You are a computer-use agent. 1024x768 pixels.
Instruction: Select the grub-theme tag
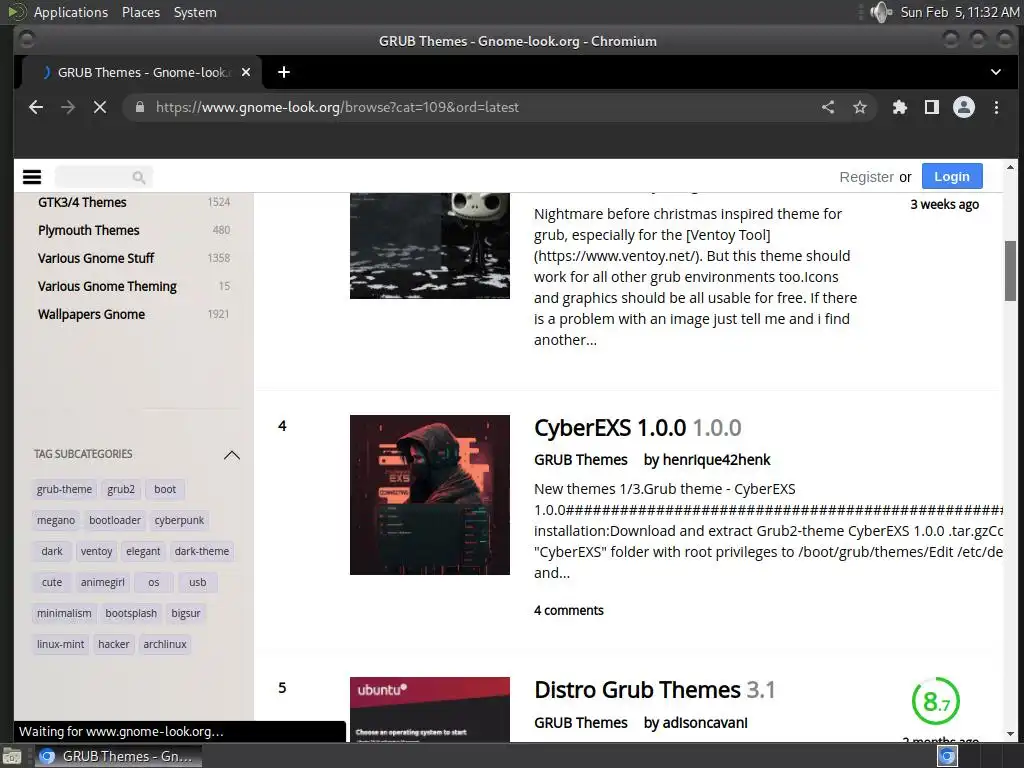coord(64,489)
